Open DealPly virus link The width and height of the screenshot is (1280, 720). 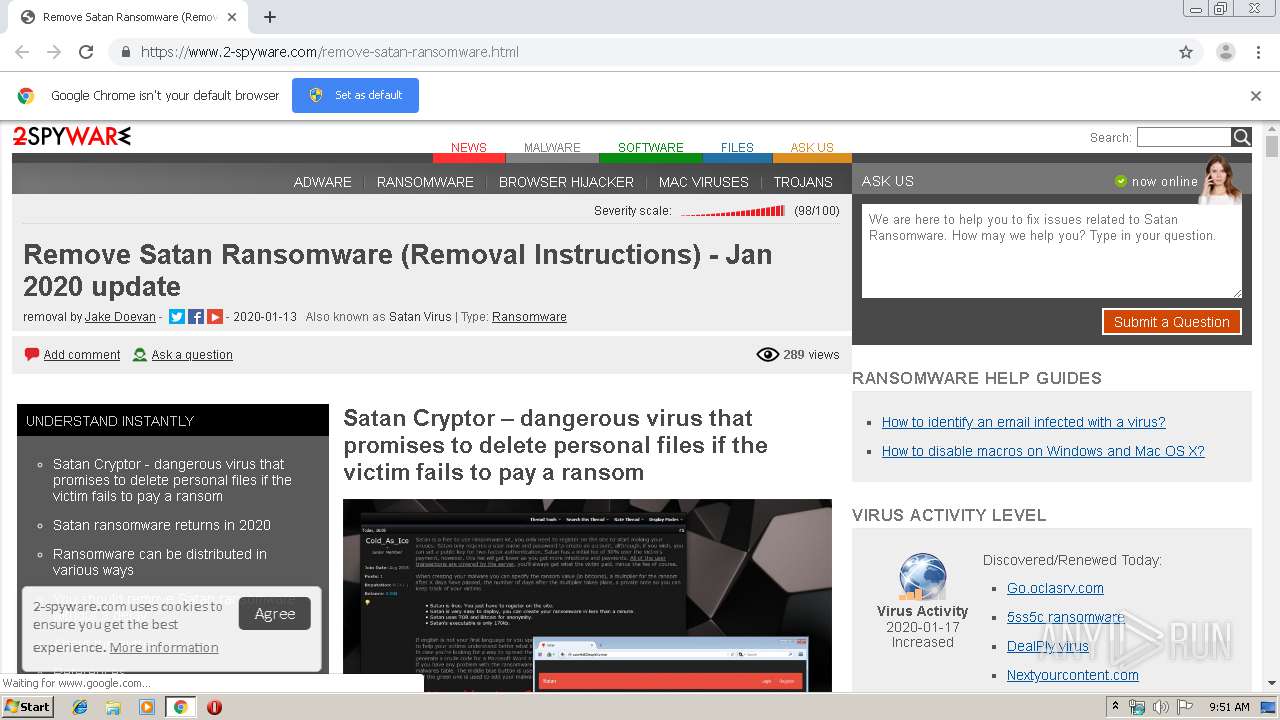point(1047,646)
